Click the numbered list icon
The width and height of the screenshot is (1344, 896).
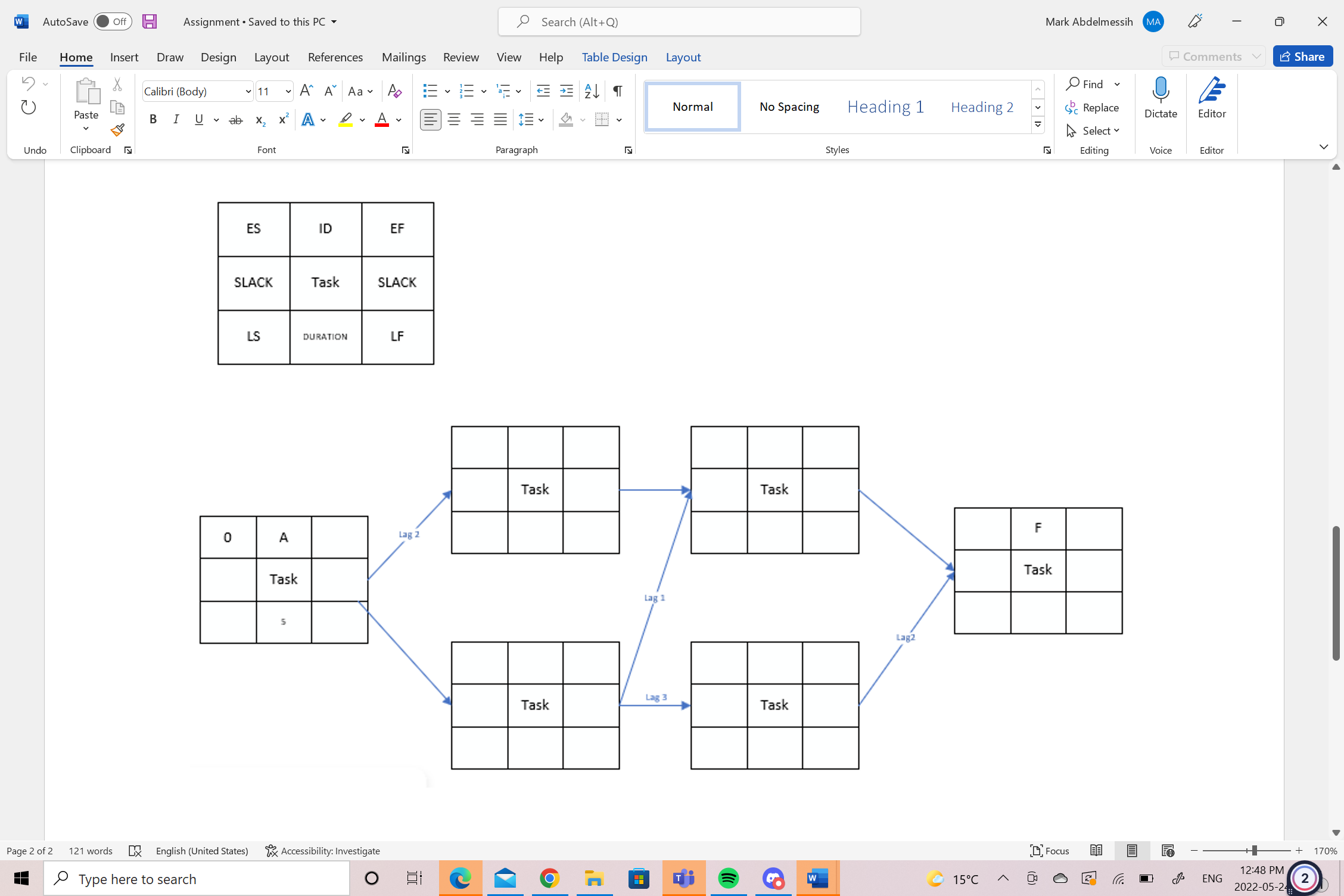click(466, 91)
